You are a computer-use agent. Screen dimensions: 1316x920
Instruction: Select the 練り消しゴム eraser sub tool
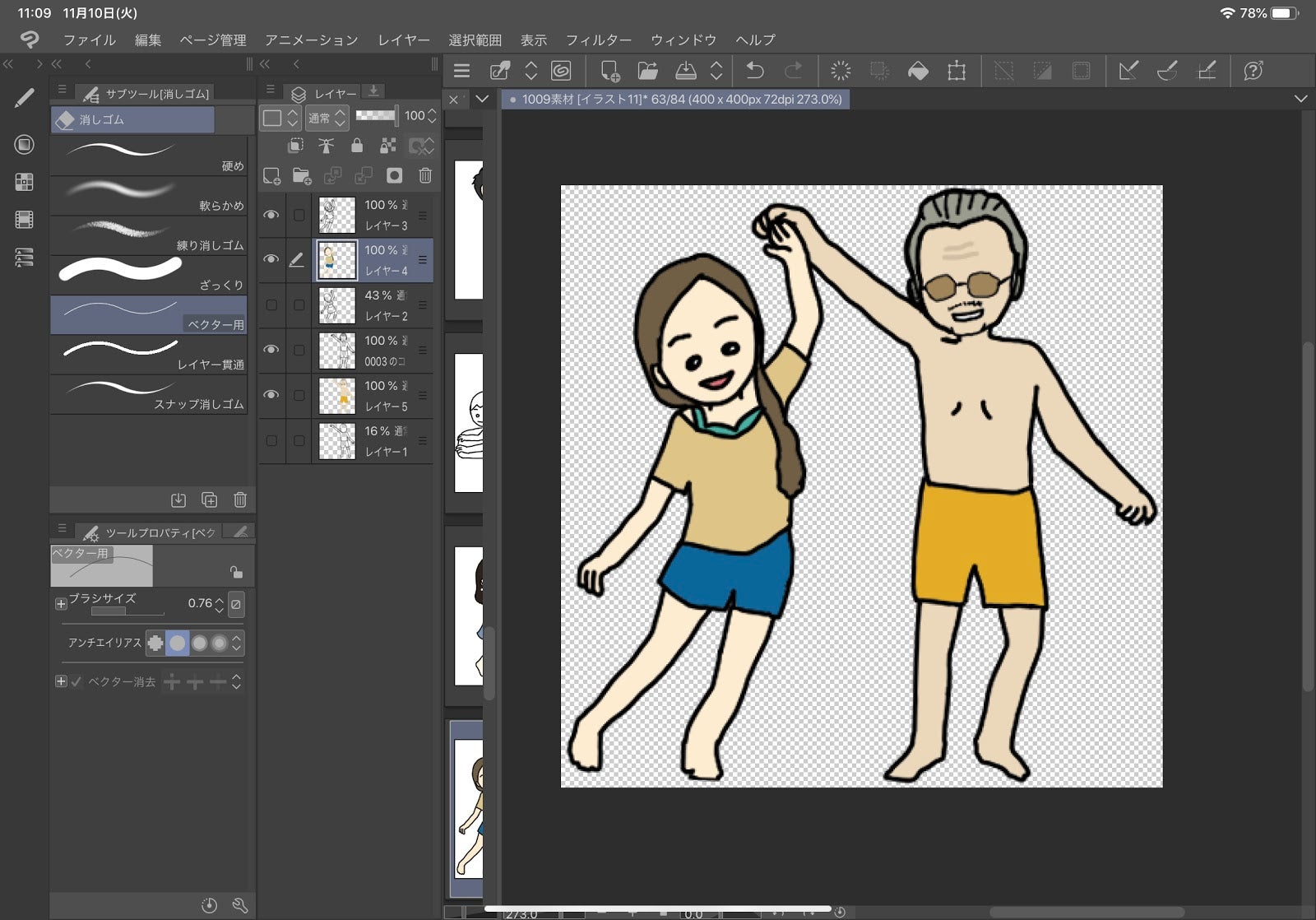149,235
